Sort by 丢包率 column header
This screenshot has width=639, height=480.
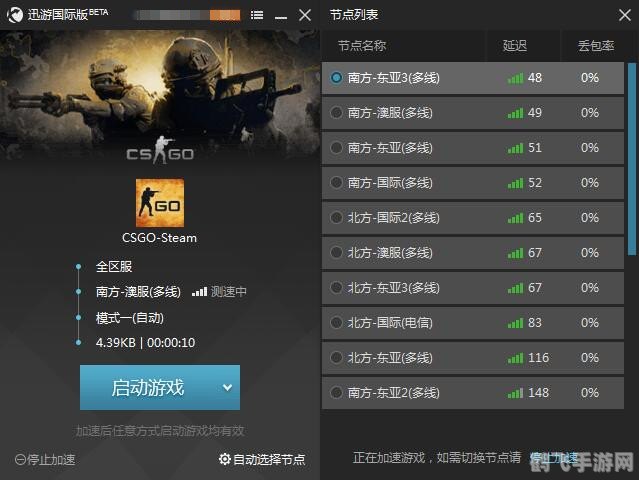click(x=596, y=46)
